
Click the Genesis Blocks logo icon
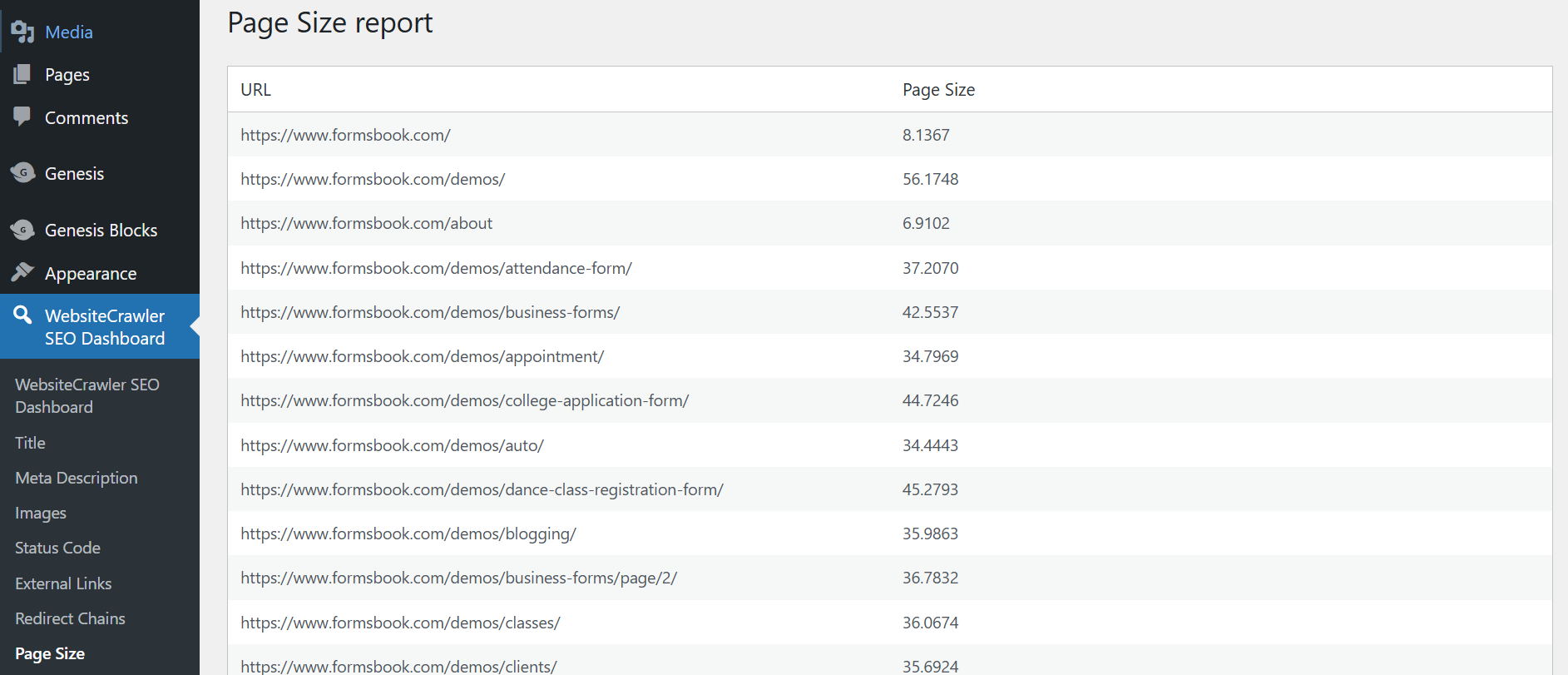[x=22, y=230]
